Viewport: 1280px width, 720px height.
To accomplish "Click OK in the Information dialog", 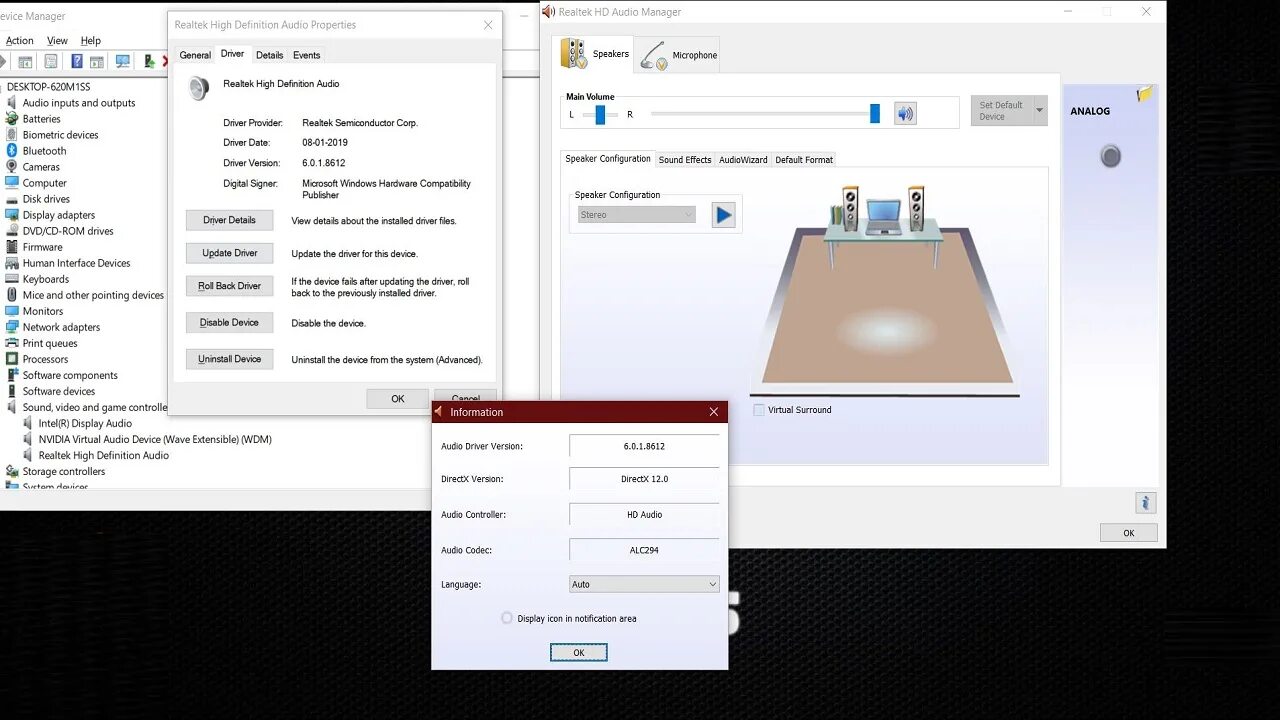I will 578,652.
